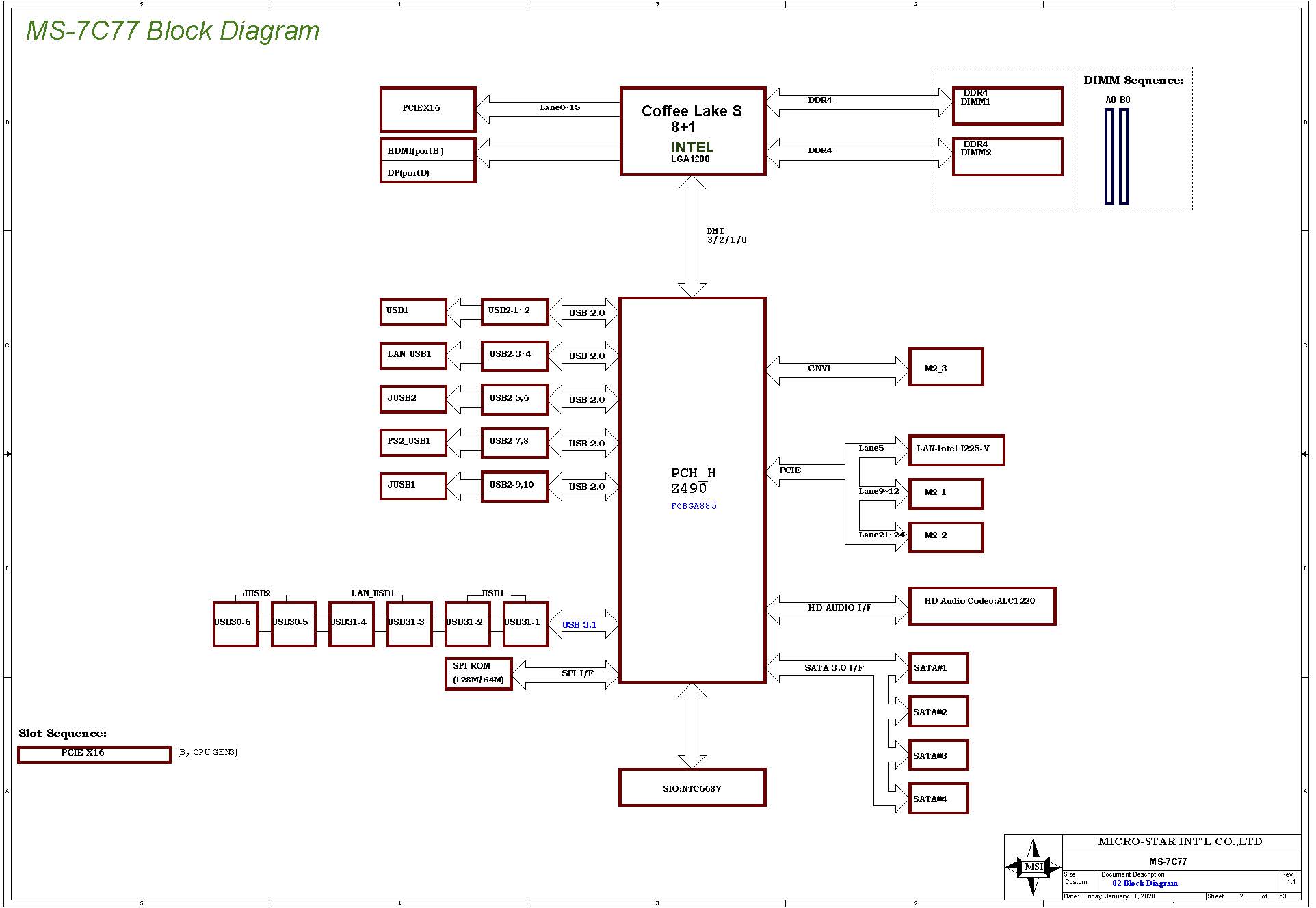Select the blue "FCBGA885" text
1316x908 pixels.
[694, 506]
